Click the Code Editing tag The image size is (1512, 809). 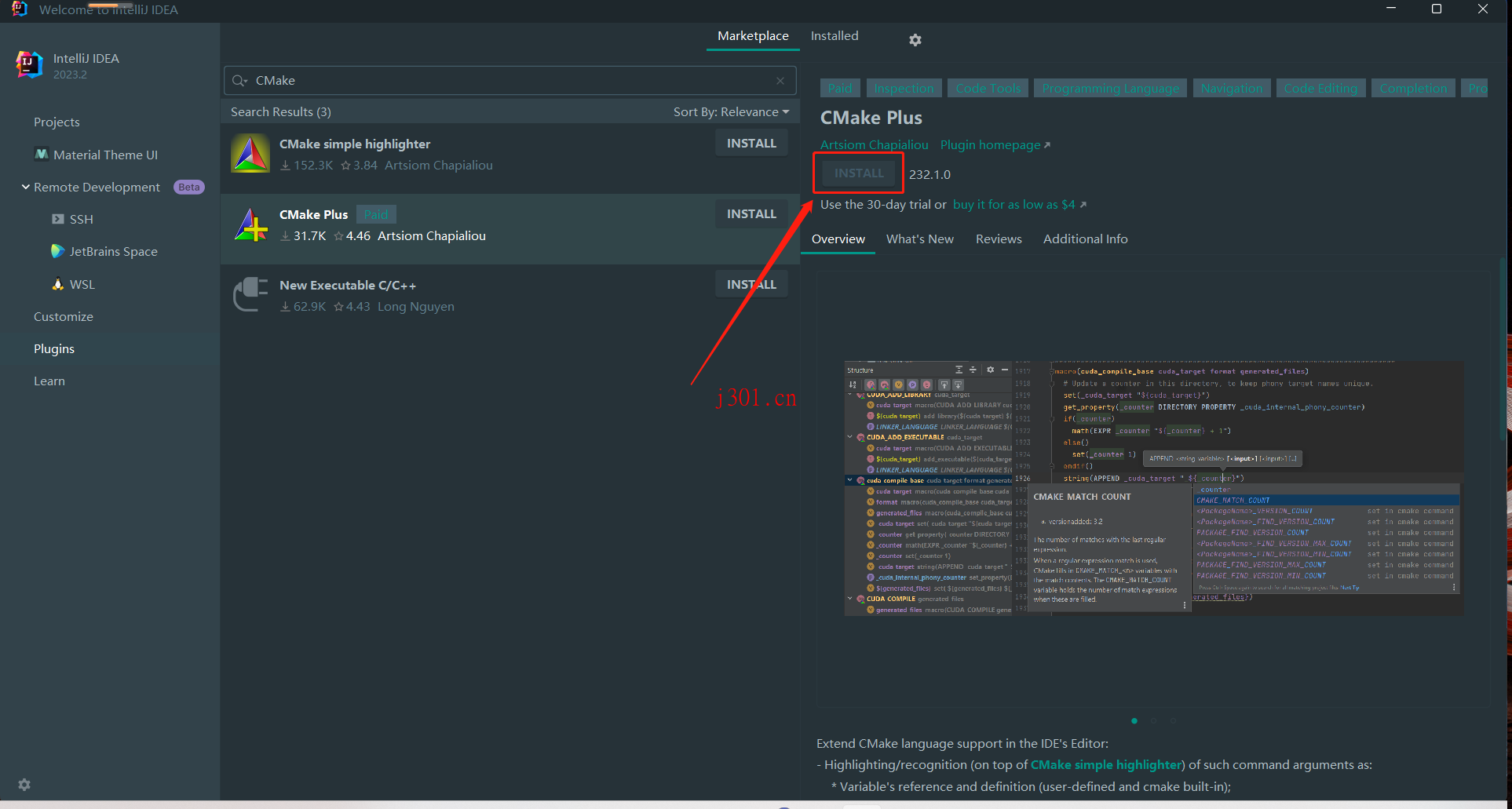[1320, 88]
